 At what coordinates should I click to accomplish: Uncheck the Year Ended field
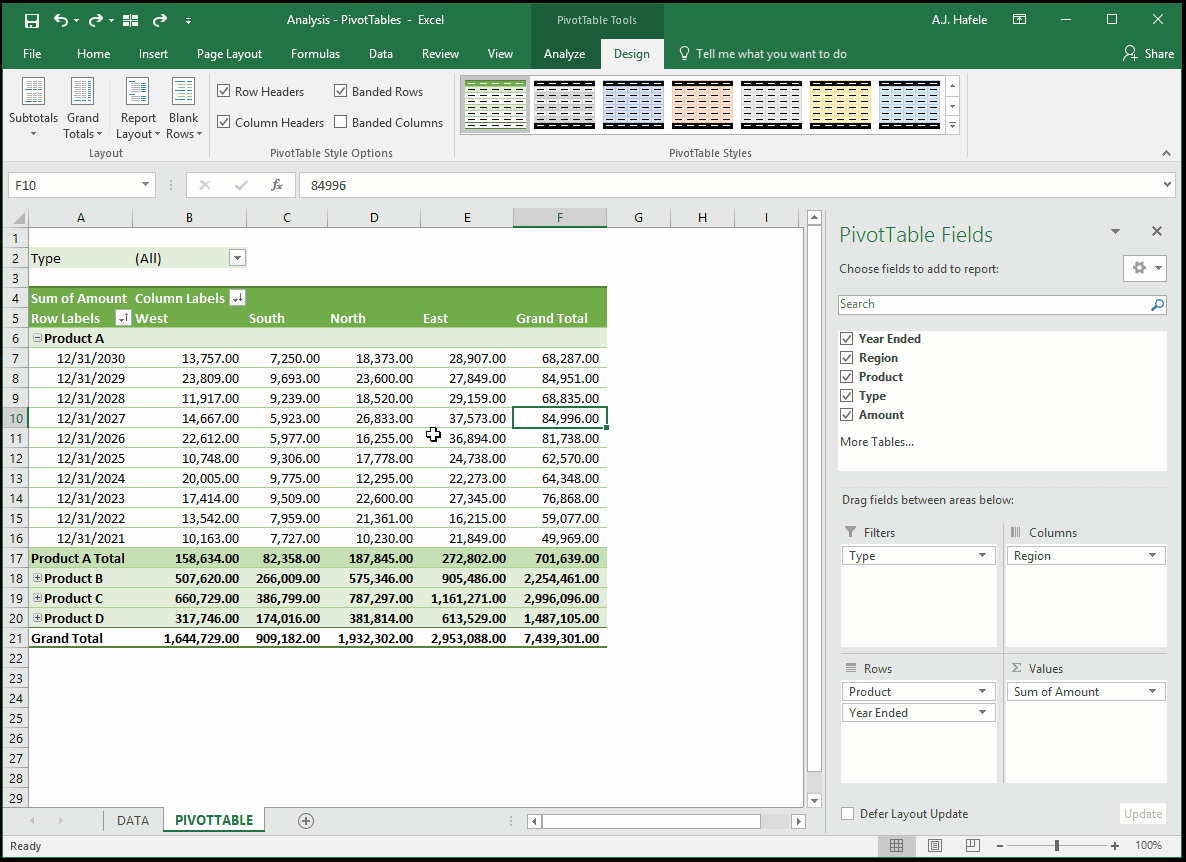847,339
